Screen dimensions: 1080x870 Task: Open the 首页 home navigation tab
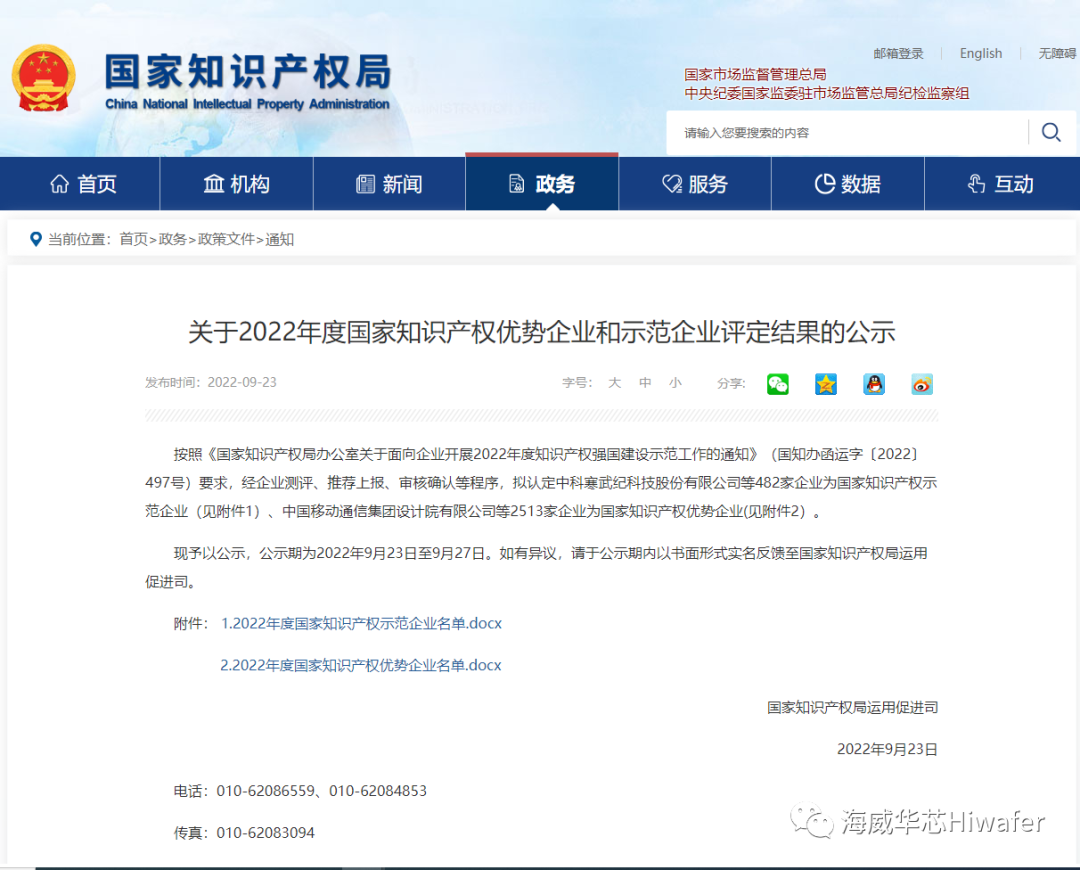click(x=83, y=184)
